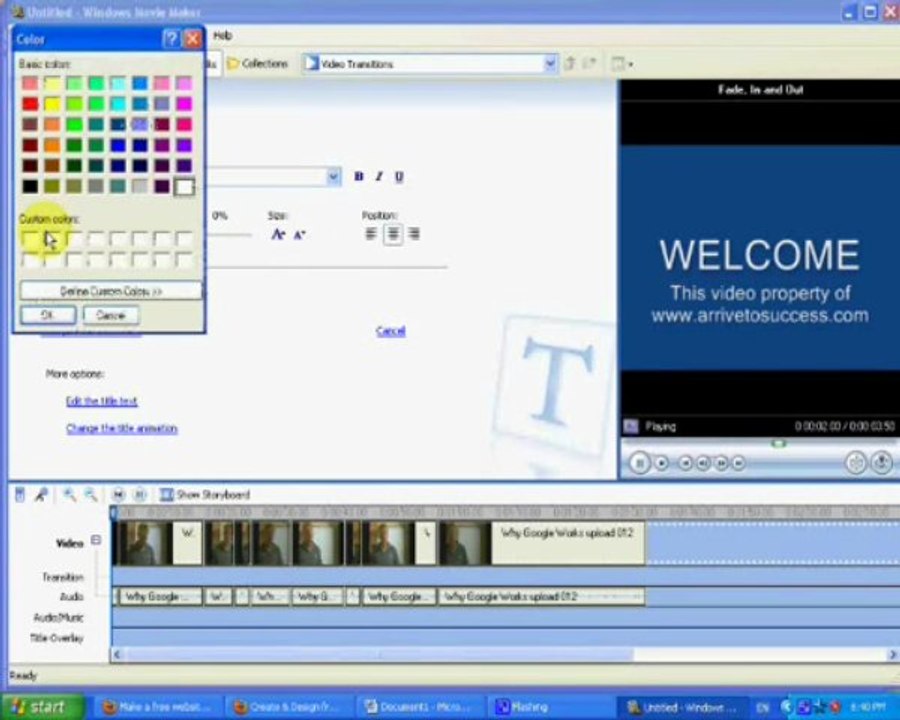
Task: Click the new collection folder toolbar icon
Action: [589, 63]
